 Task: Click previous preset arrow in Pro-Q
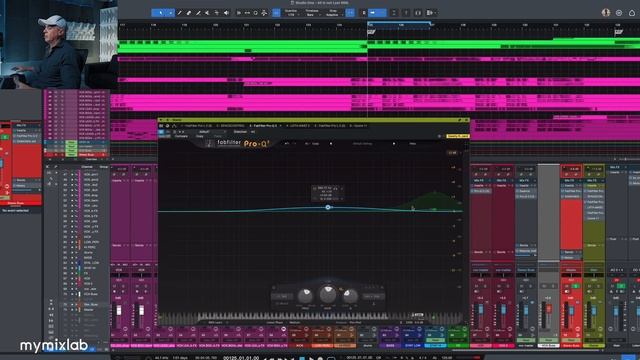(x=331, y=144)
